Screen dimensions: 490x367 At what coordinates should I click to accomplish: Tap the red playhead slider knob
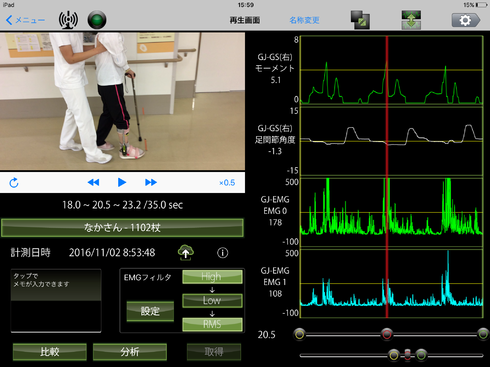pos(387,334)
